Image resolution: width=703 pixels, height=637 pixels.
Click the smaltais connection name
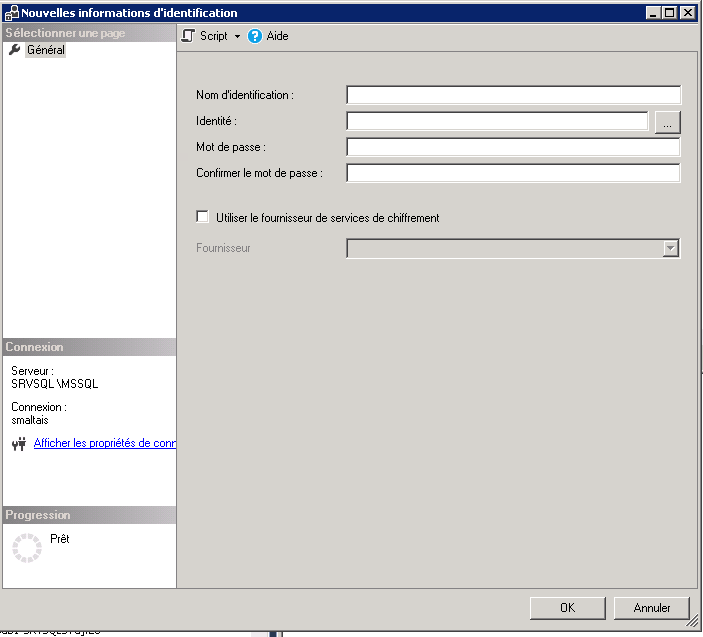(30, 420)
